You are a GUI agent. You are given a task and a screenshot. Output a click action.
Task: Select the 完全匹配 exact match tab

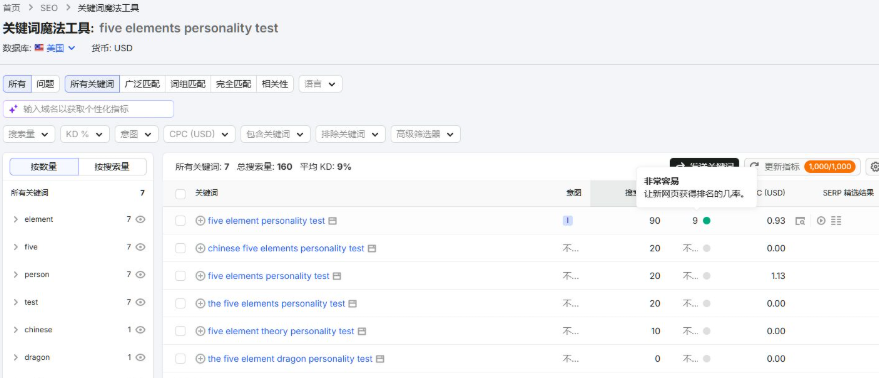click(x=233, y=84)
